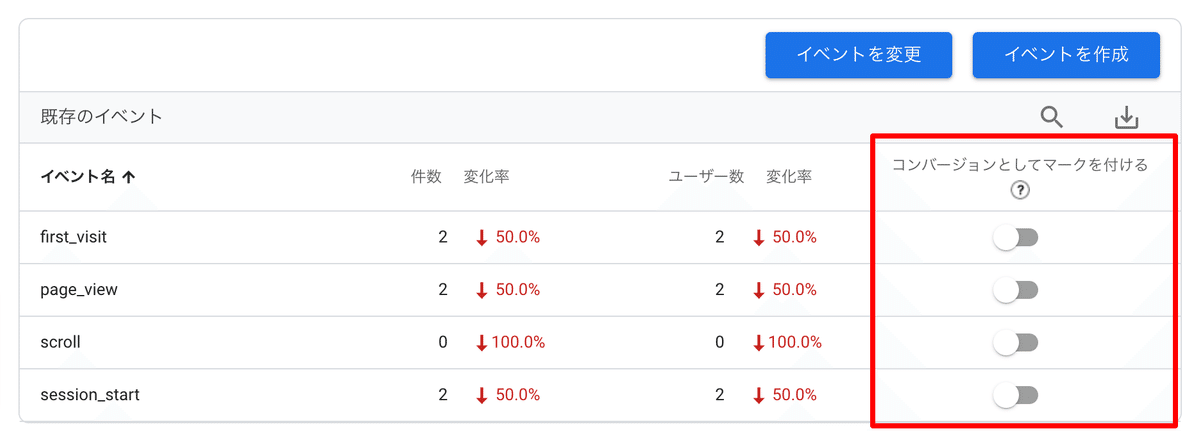This screenshot has width=1200, height=431.
Task: Click the コンバージョンとしてマークを付ける header
Action: tap(1020, 165)
